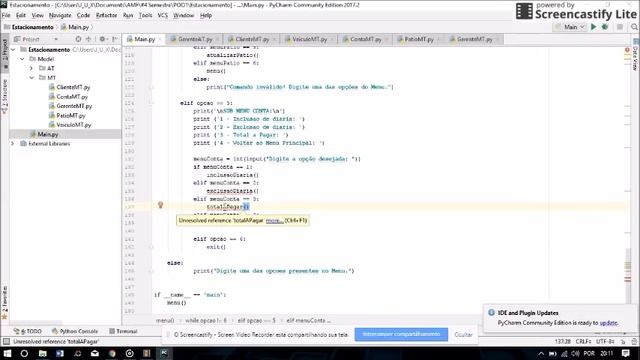Run the Main configuration with green play
Viewport: 640px width, 360px height.
click(x=593, y=27)
